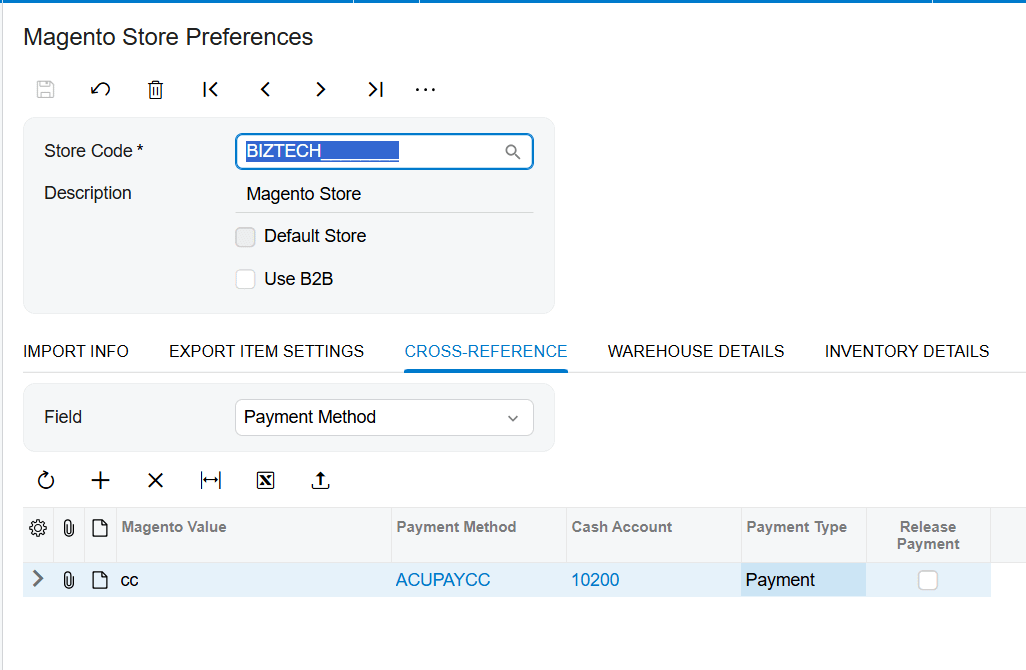Go to the first record
Image resolution: width=1026 pixels, height=670 pixels.
point(210,89)
